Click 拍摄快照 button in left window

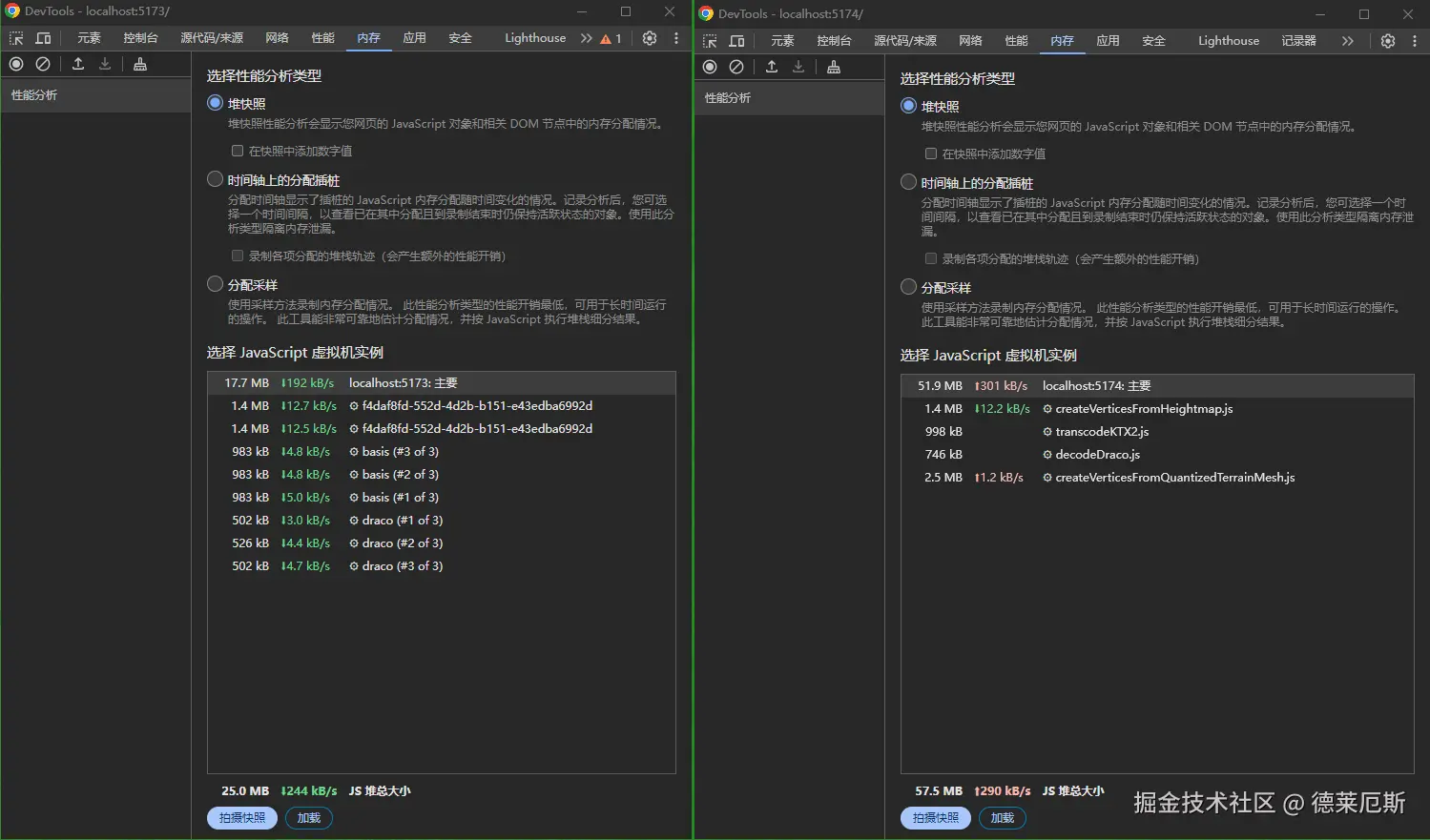point(242,818)
